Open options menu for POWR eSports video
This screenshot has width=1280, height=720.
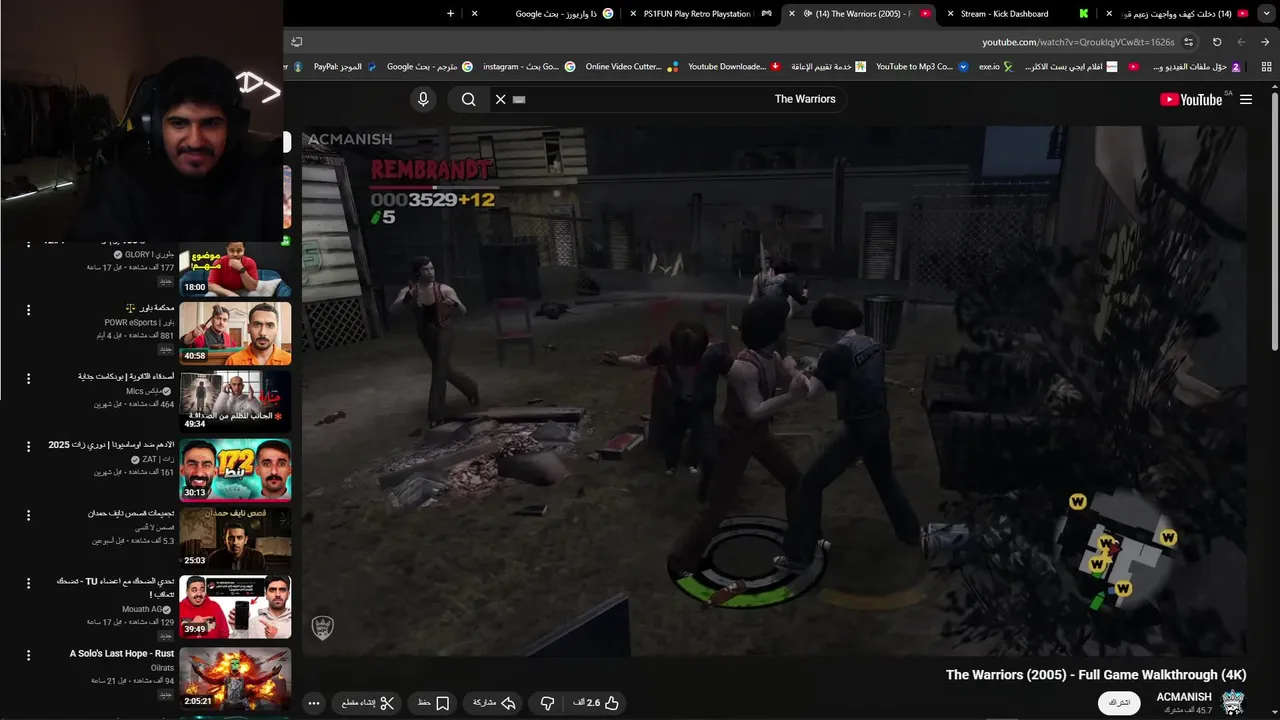[28, 310]
